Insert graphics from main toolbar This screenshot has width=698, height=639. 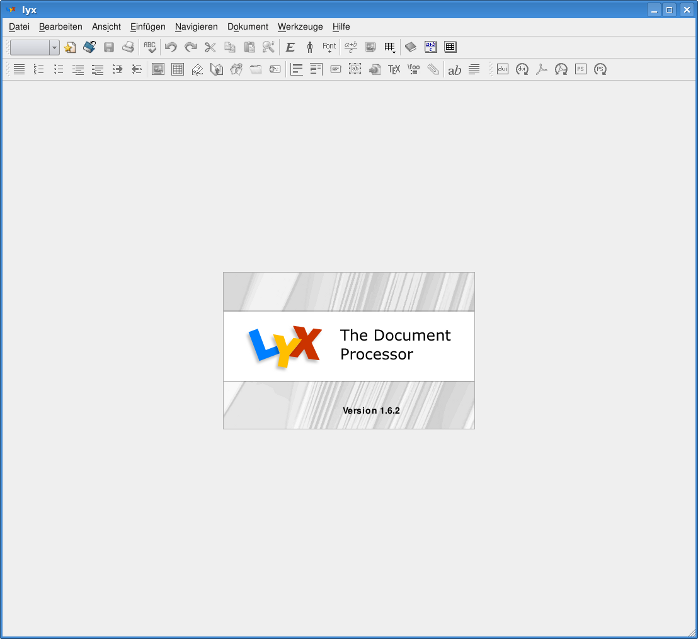tap(370, 47)
